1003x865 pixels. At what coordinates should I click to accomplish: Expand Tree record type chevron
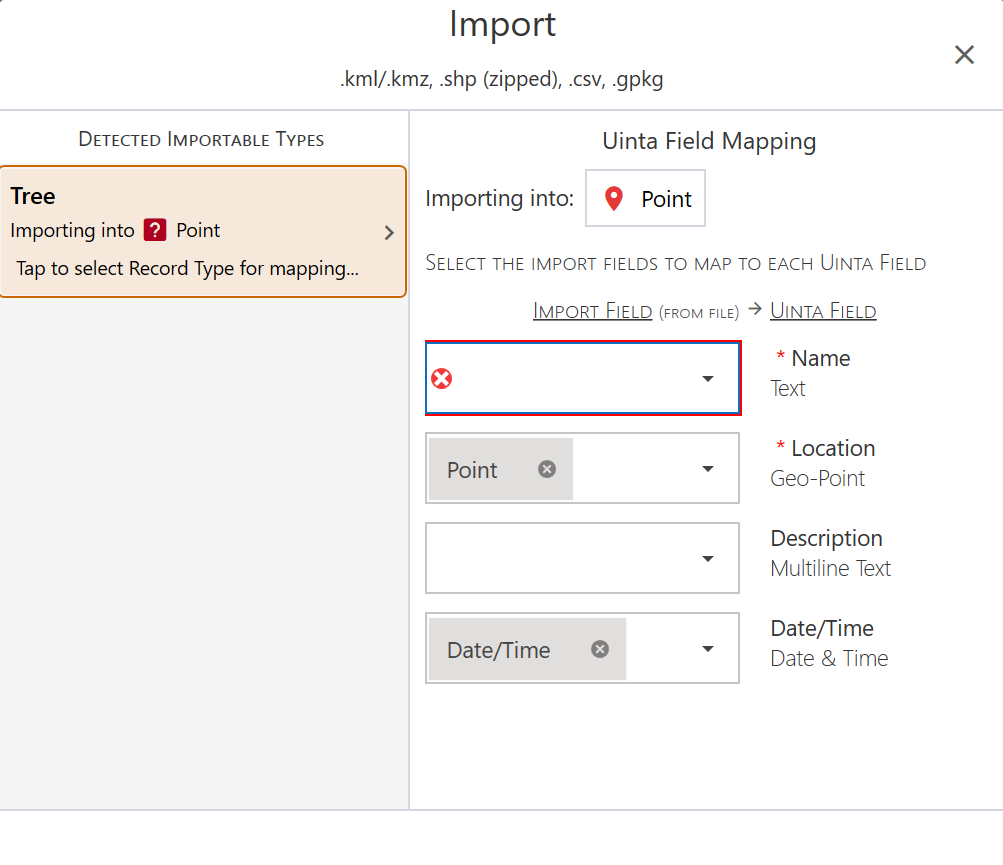[389, 233]
